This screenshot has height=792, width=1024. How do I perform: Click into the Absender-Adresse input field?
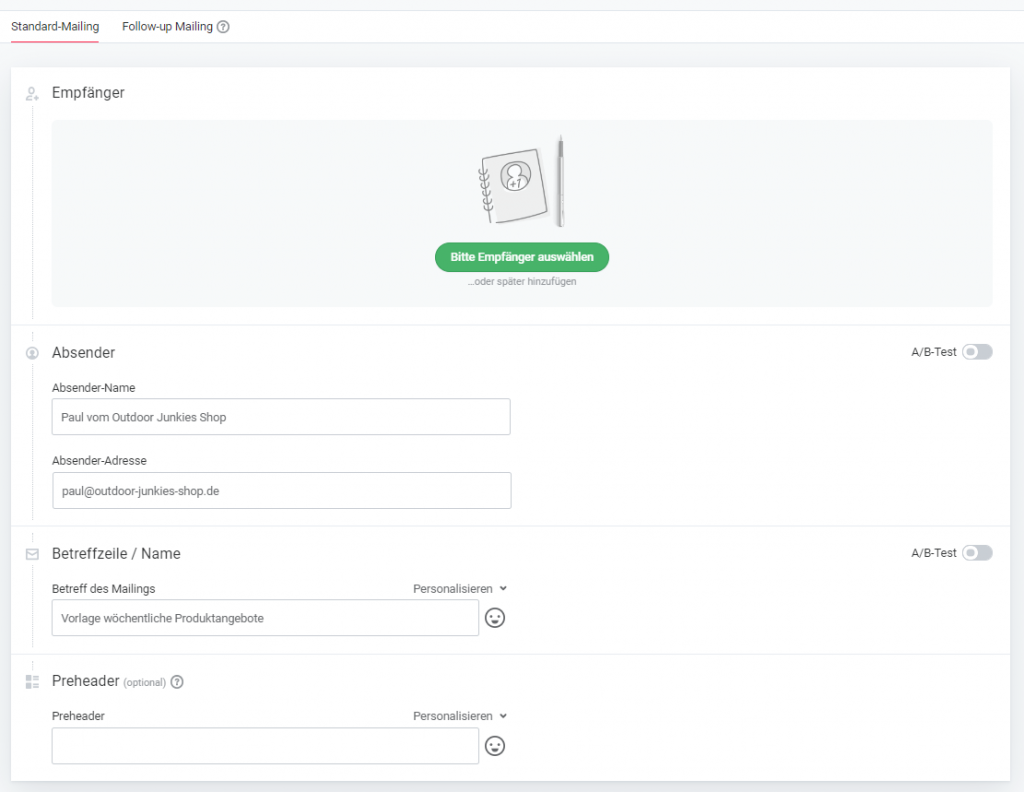click(281, 491)
